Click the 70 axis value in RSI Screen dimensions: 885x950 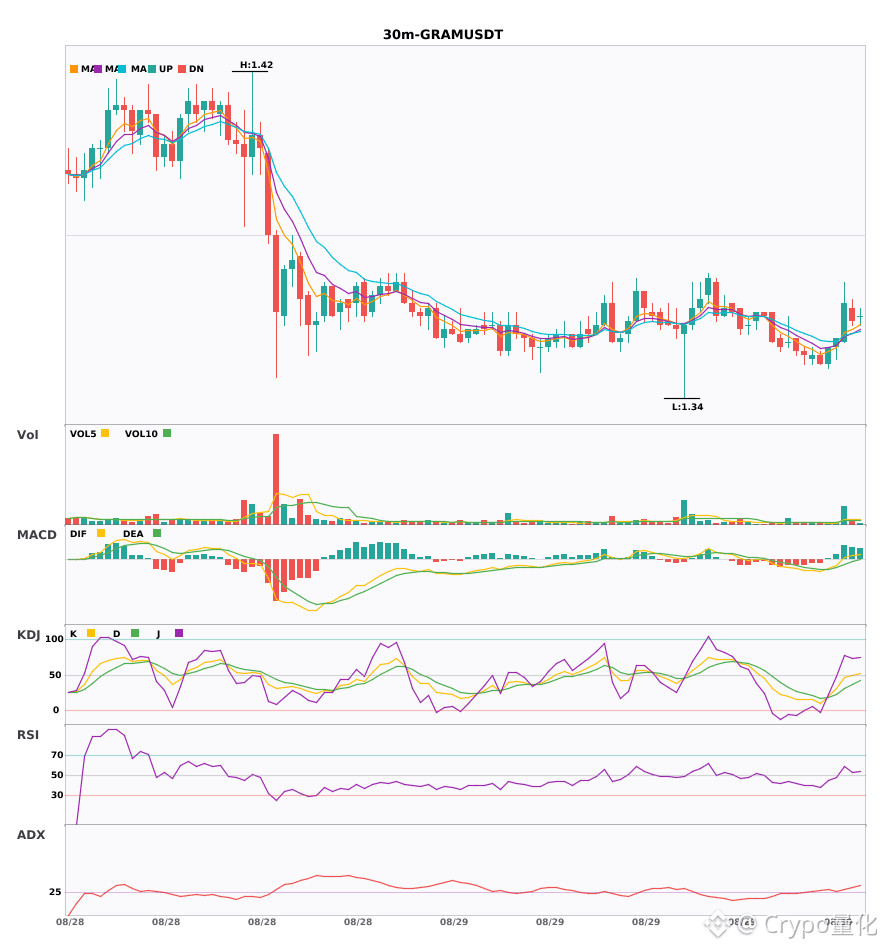57,755
